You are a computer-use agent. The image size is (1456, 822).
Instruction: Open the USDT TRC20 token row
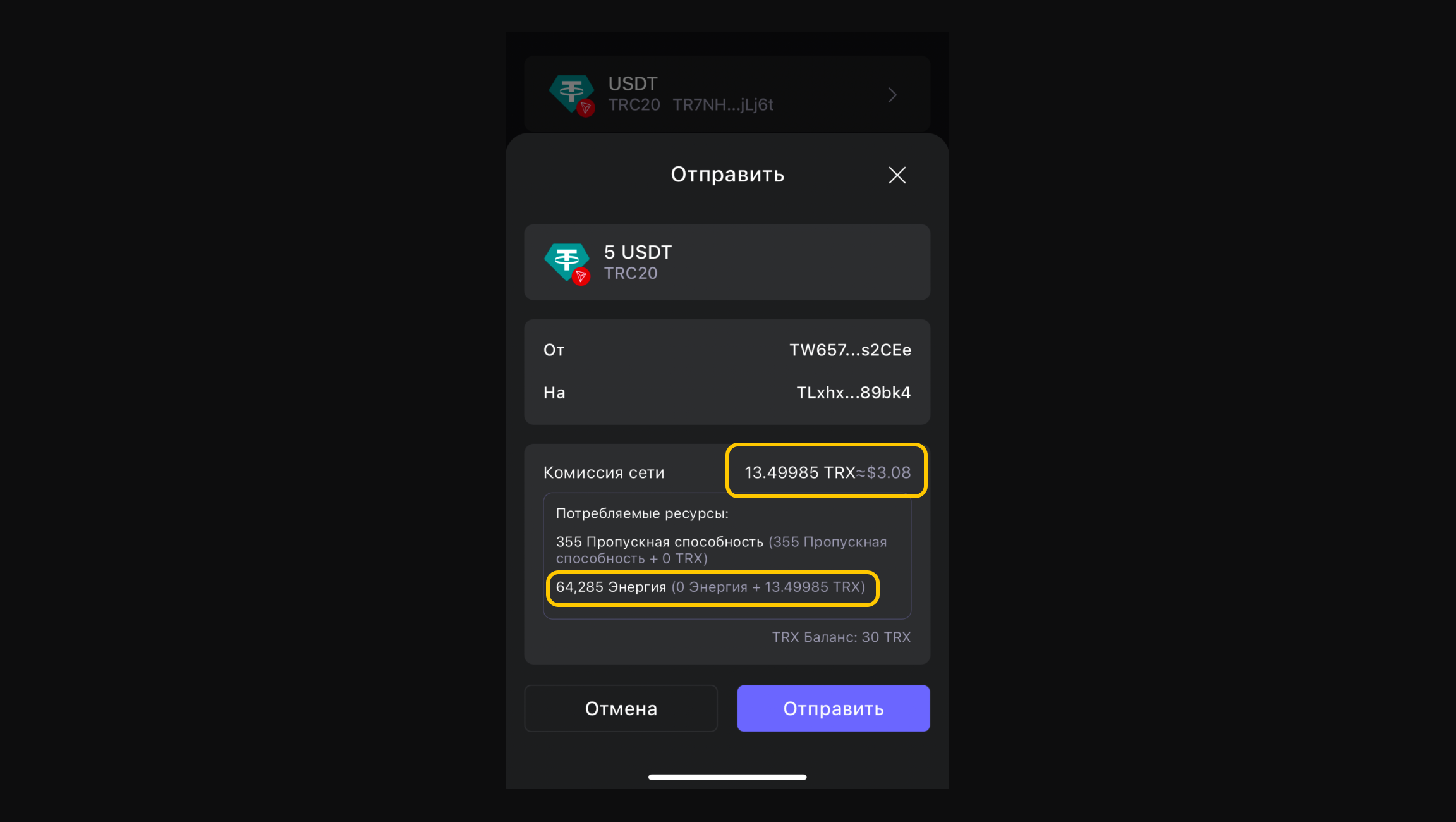[727, 94]
